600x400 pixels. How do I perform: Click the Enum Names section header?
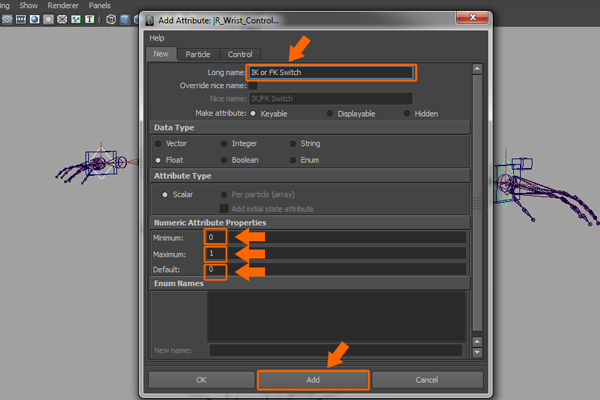(310, 283)
